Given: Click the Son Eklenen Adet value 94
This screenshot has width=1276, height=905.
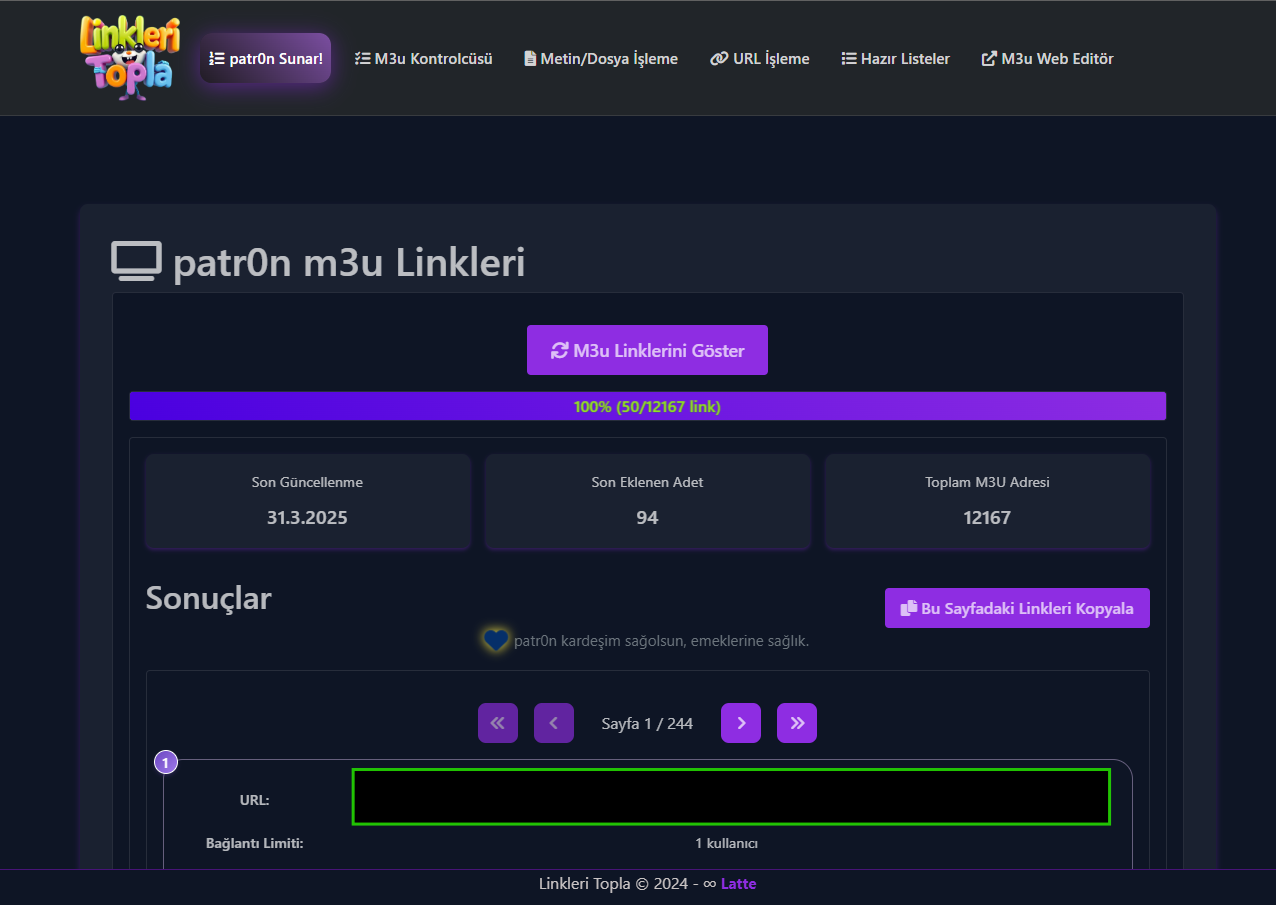Looking at the screenshot, I should tap(647, 518).
